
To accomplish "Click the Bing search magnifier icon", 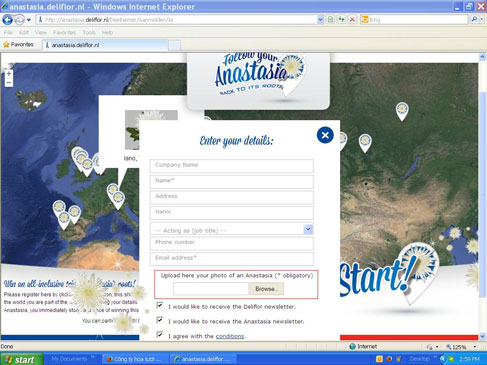I will click(474, 20).
